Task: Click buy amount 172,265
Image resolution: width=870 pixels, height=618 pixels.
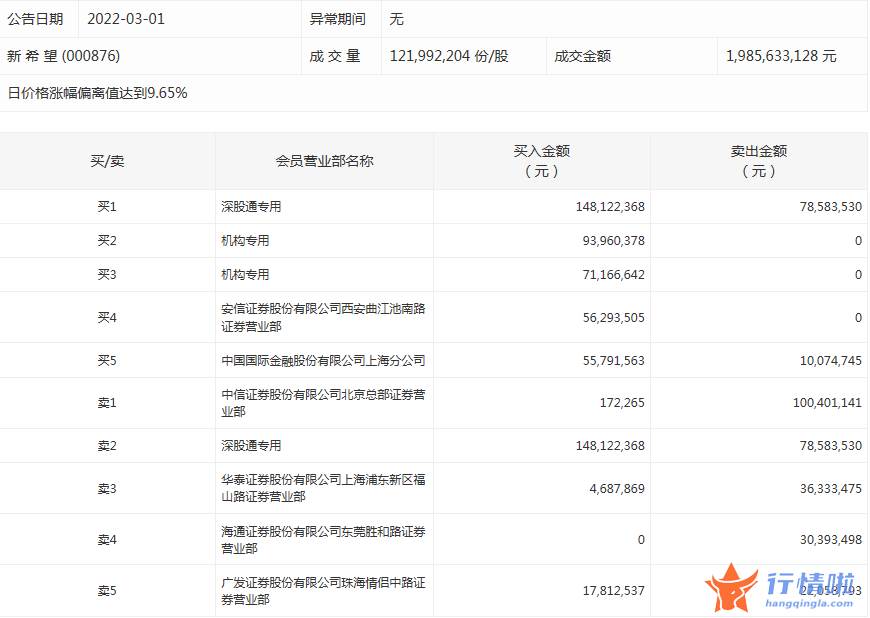Action: (x=622, y=403)
